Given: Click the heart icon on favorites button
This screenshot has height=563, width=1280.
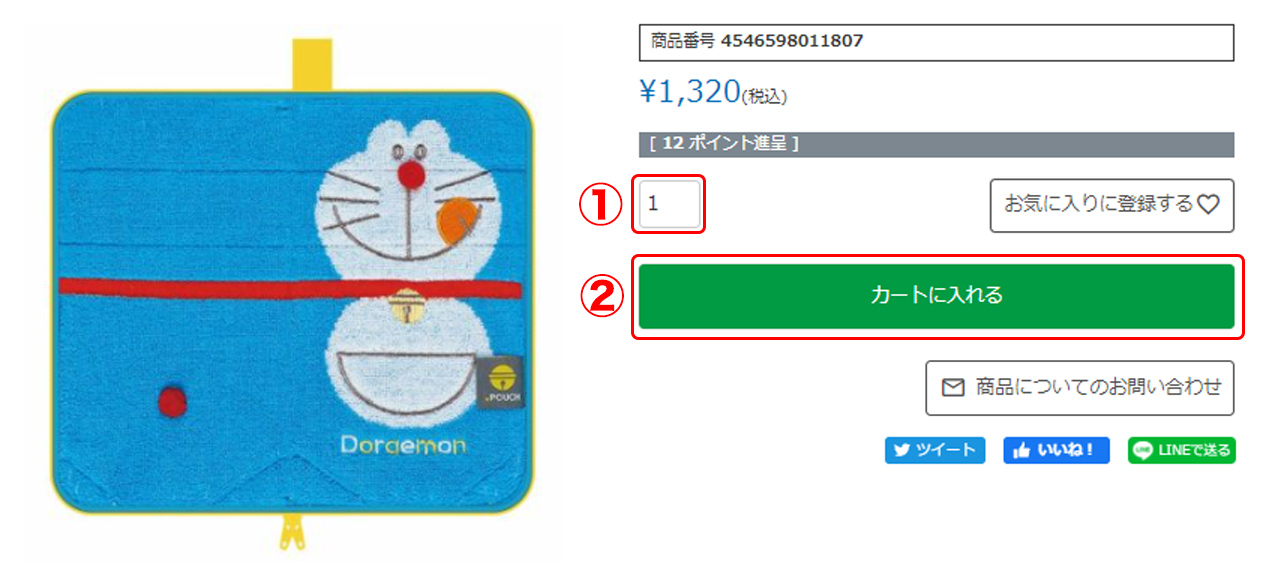Looking at the screenshot, I should pos(1208,205).
